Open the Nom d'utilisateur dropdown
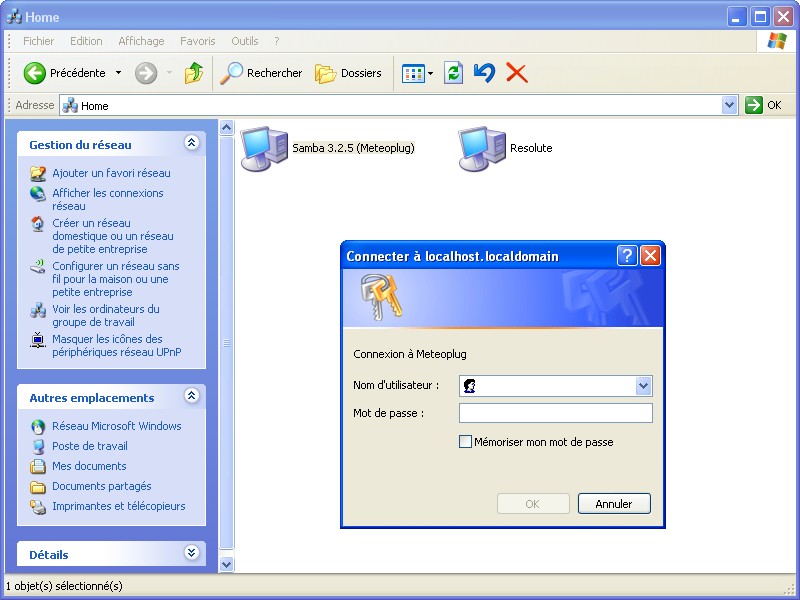 tap(643, 386)
